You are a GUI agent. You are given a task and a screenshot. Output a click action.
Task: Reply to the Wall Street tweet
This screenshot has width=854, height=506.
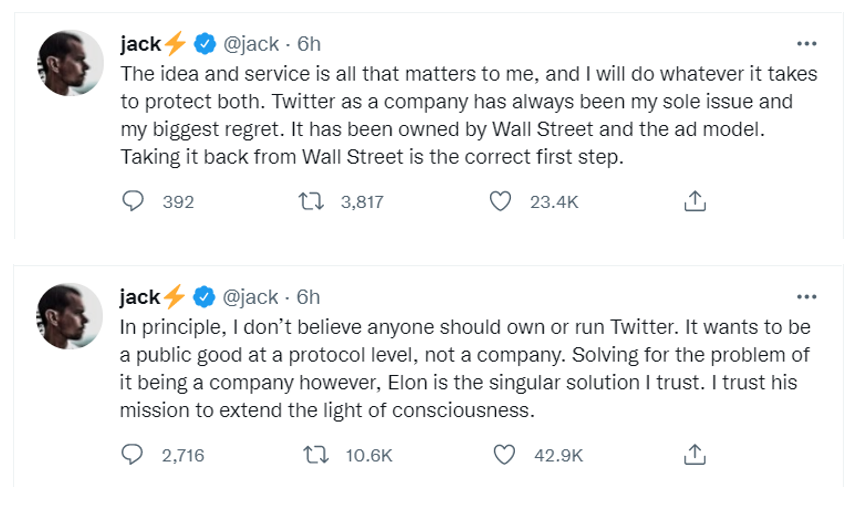[134, 202]
